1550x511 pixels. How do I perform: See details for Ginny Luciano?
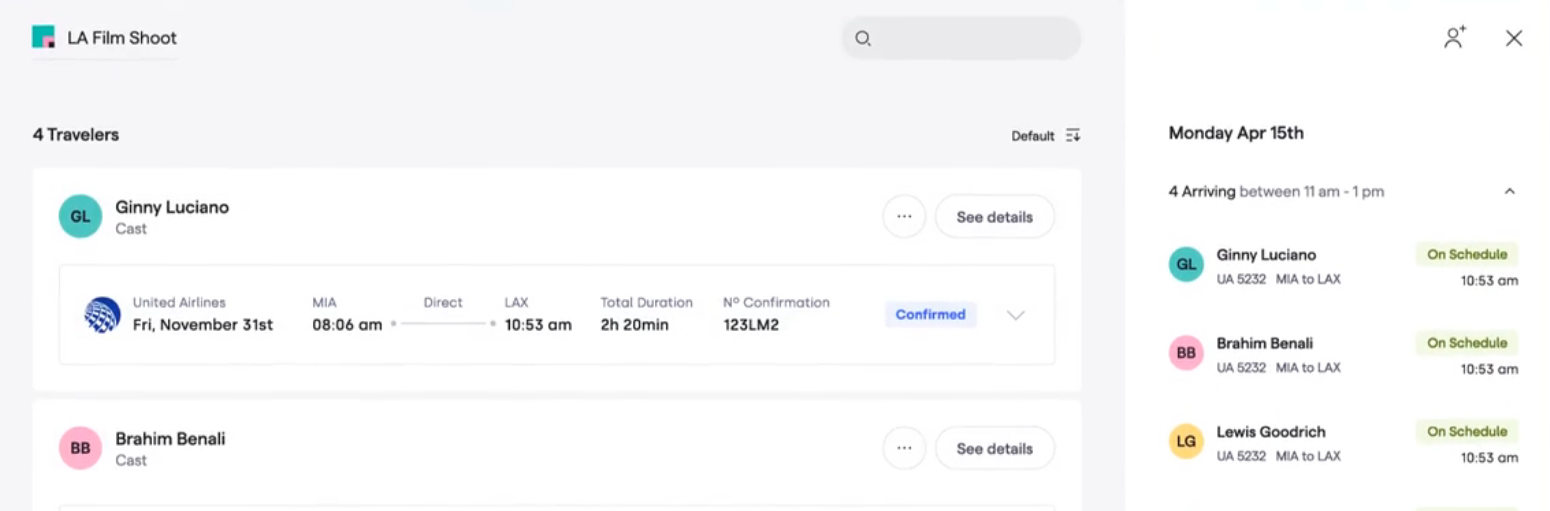coord(994,217)
